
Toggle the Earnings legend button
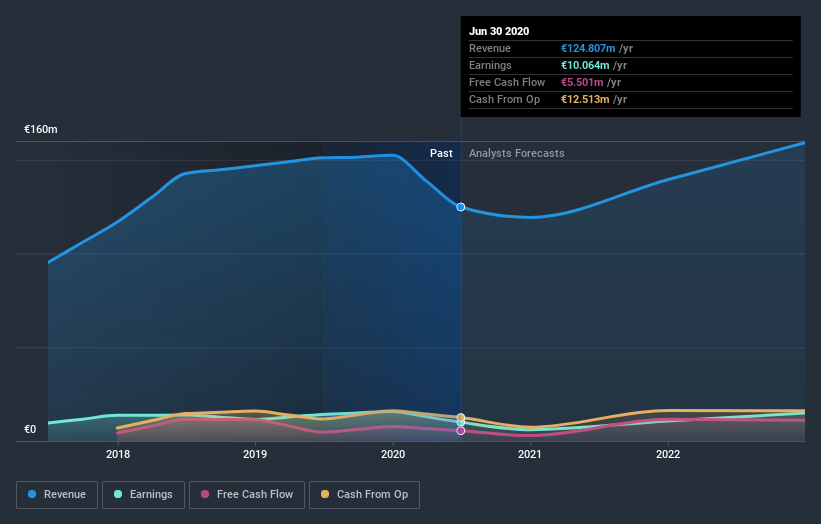[x=143, y=495]
